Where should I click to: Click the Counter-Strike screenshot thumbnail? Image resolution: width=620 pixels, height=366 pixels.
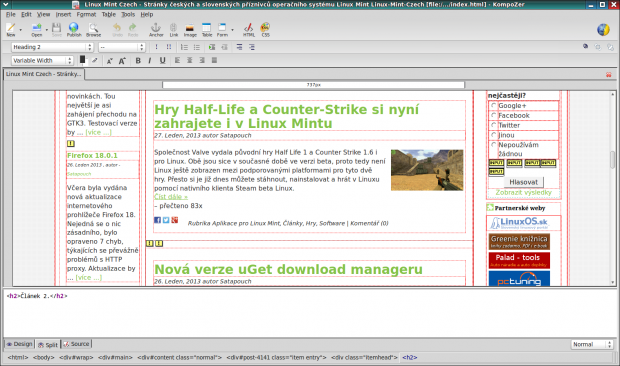[x=427, y=170]
